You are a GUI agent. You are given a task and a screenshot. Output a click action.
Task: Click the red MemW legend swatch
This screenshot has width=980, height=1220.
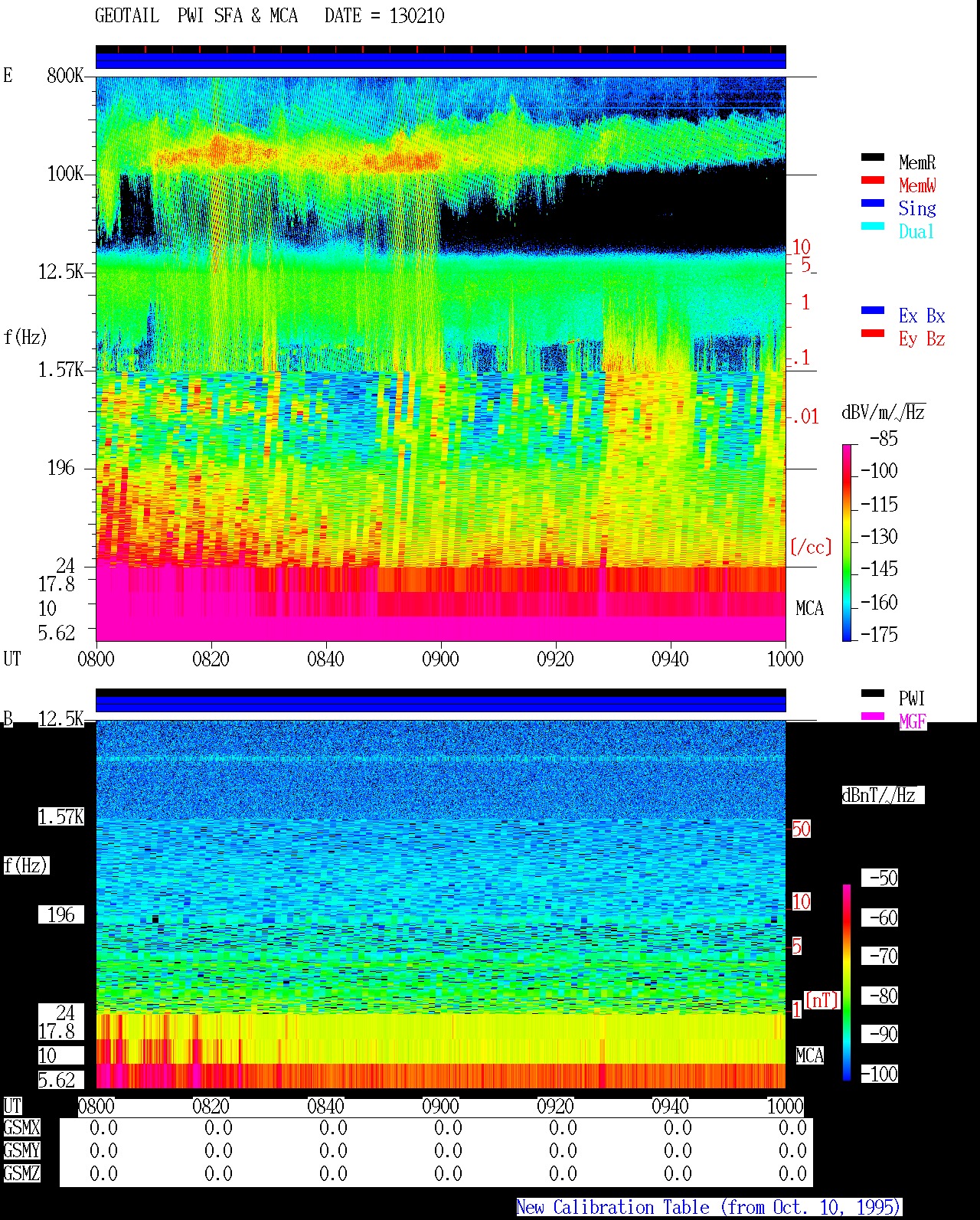click(873, 181)
